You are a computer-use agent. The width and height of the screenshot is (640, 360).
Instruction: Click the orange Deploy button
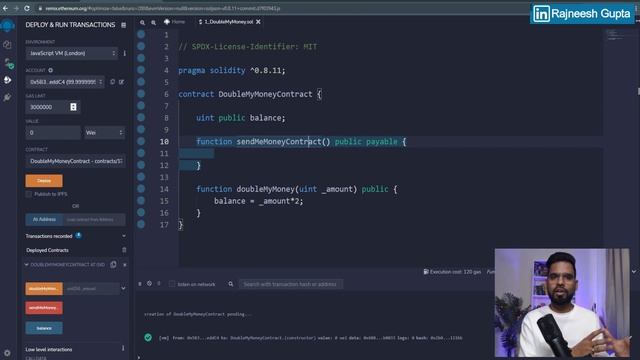pyautogui.click(x=44, y=180)
